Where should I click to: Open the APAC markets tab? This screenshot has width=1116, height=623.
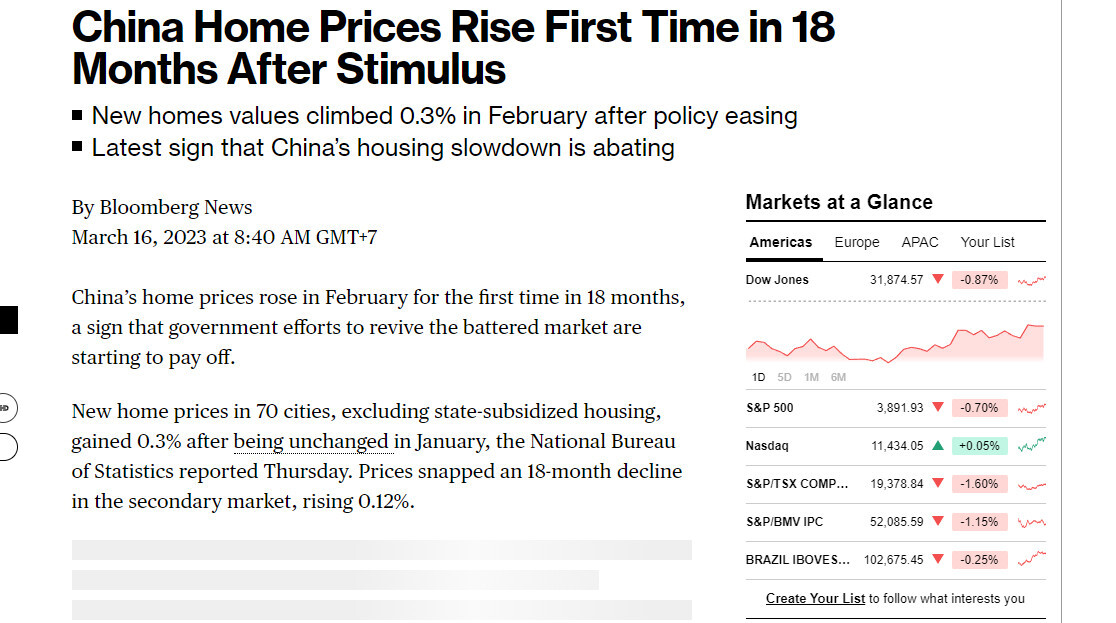click(x=920, y=242)
